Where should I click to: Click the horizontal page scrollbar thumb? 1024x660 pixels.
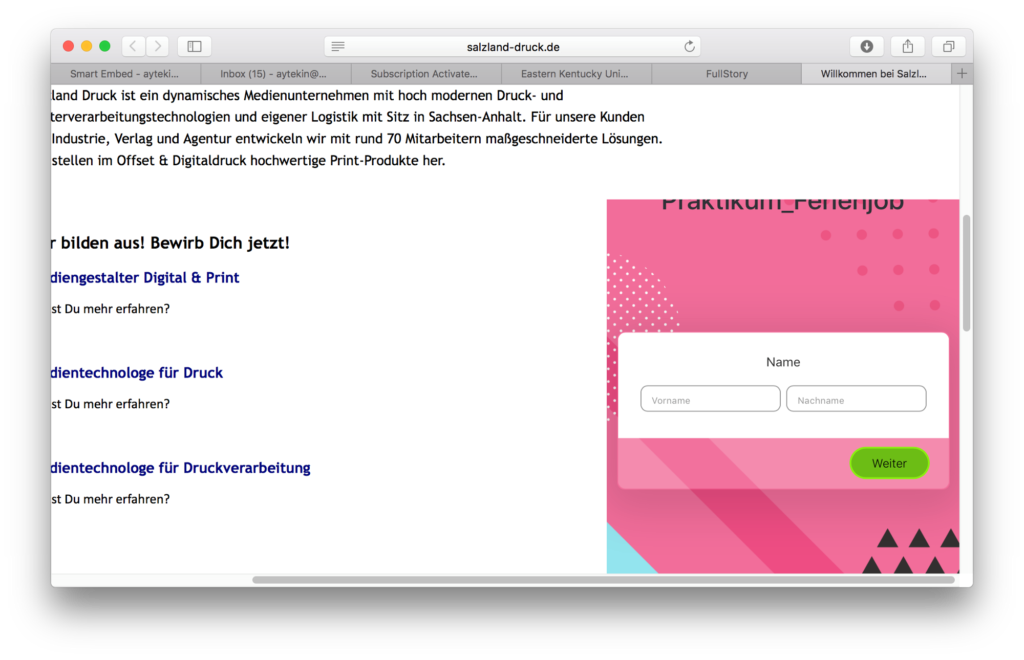[x=603, y=580]
